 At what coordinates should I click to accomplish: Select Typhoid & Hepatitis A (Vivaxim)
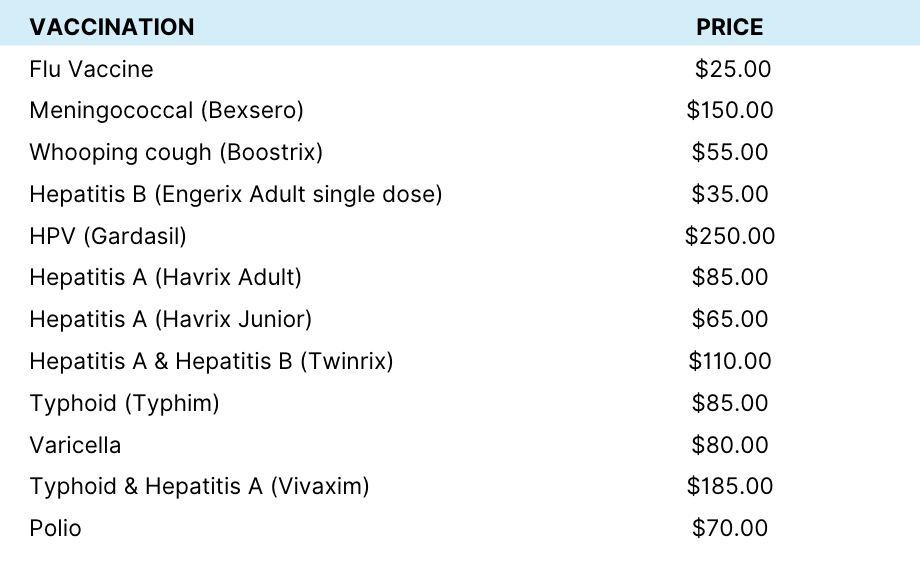click(199, 486)
